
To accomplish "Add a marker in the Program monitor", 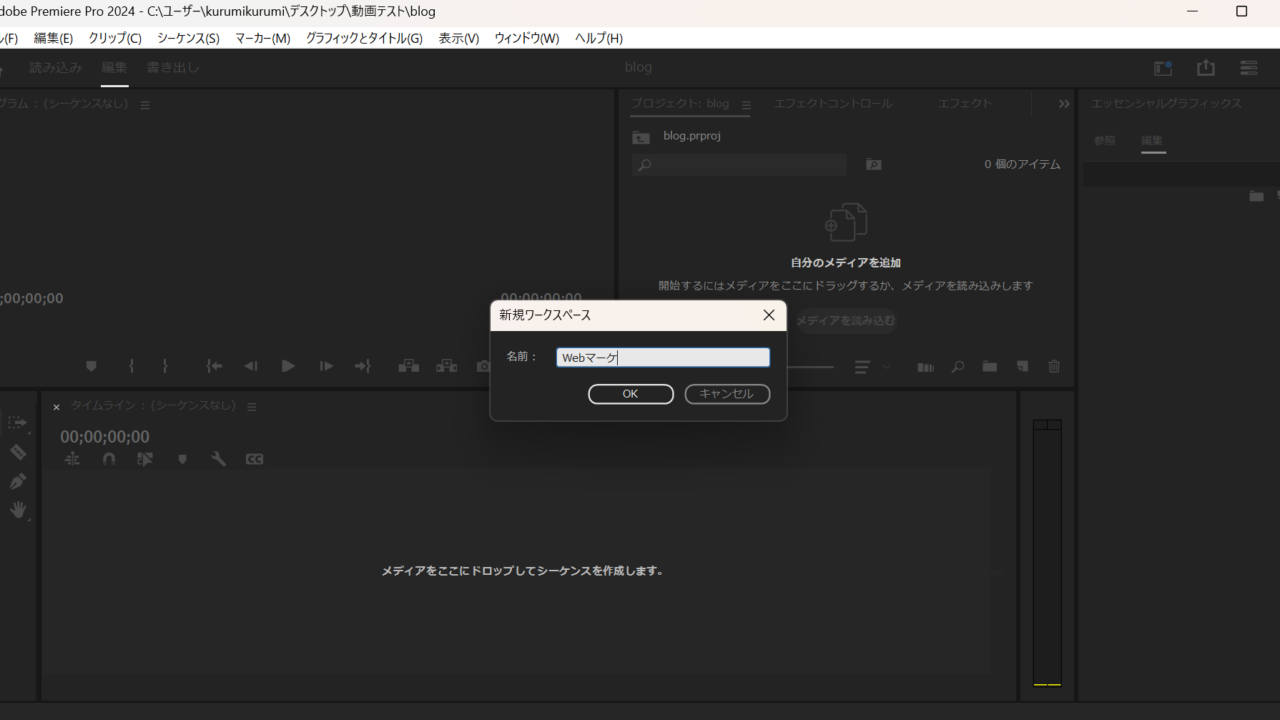I will tap(91, 367).
